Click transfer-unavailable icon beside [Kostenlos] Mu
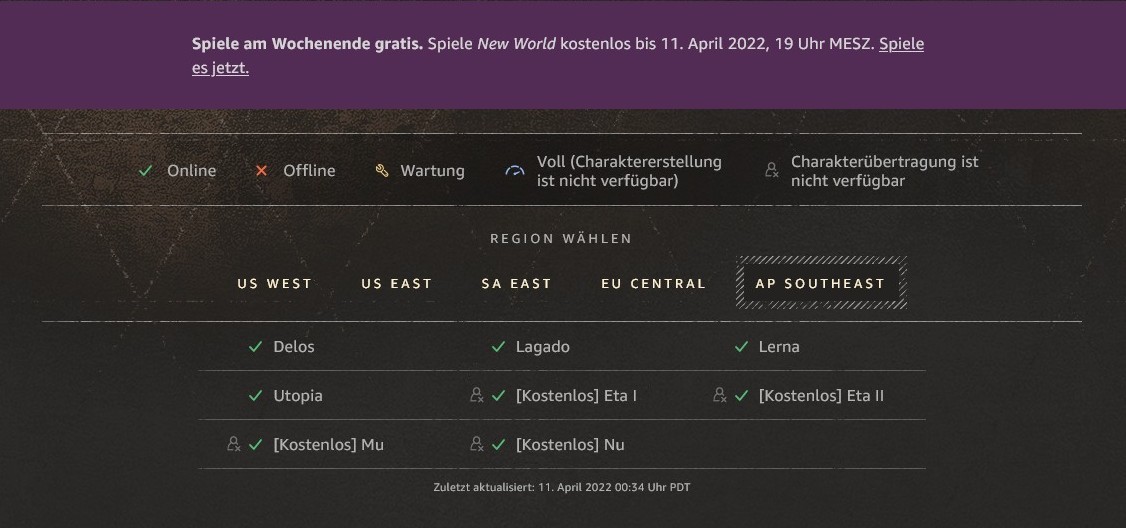This screenshot has height=528, width=1126. [x=234, y=444]
